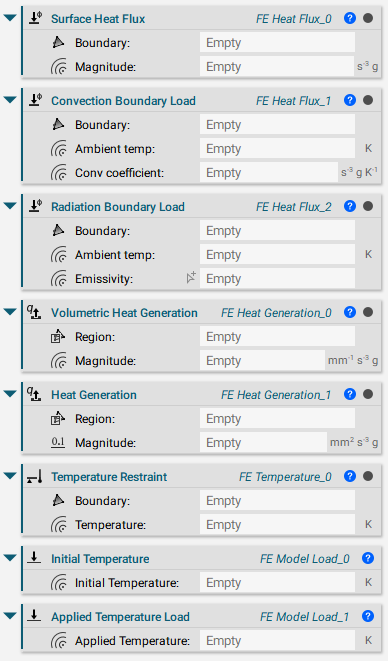Collapse the Volumetric Heat Generation section
Image resolution: width=388 pixels, height=661 pixels.
pyautogui.click(x=10, y=312)
